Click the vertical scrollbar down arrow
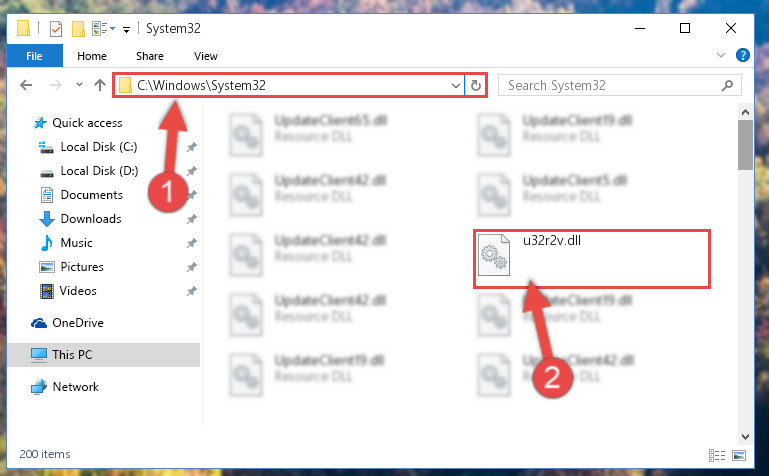This screenshot has width=769, height=476. tap(745, 437)
